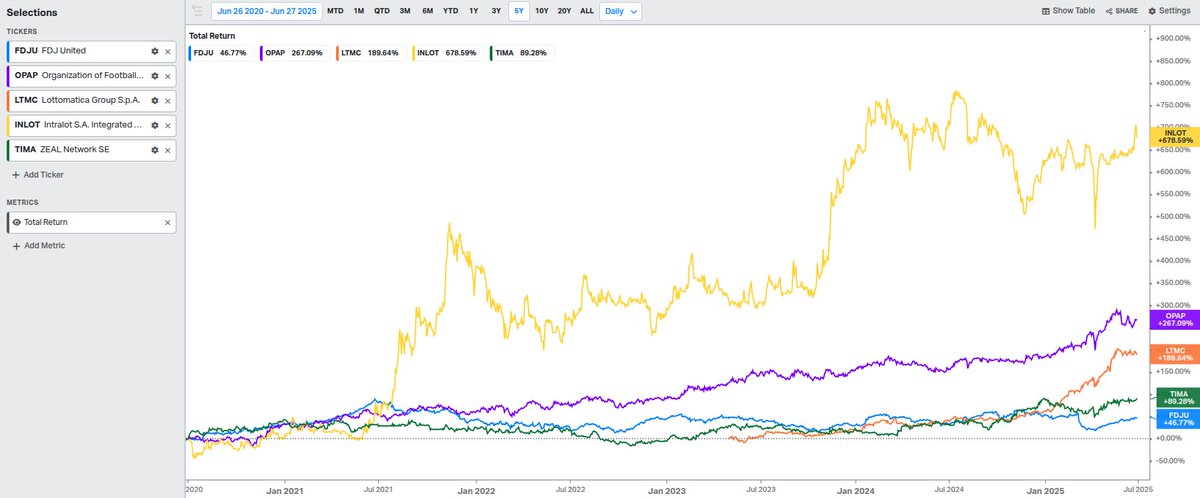The height and width of the screenshot is (498, 1200).
Task: Remove OPAP ticker with X icon
Action: [167, 75]
